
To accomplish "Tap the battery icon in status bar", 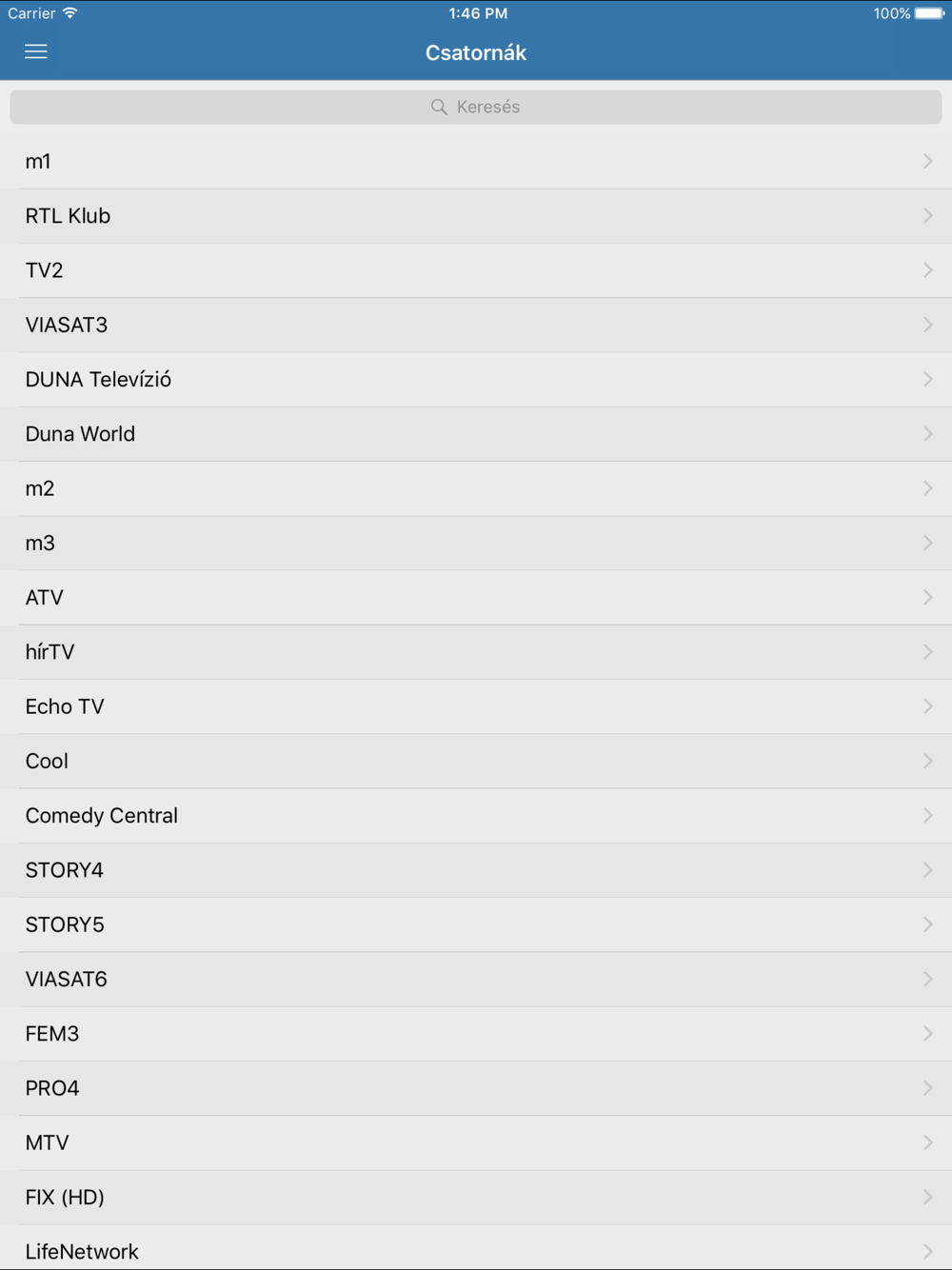I will coord(929,13).
